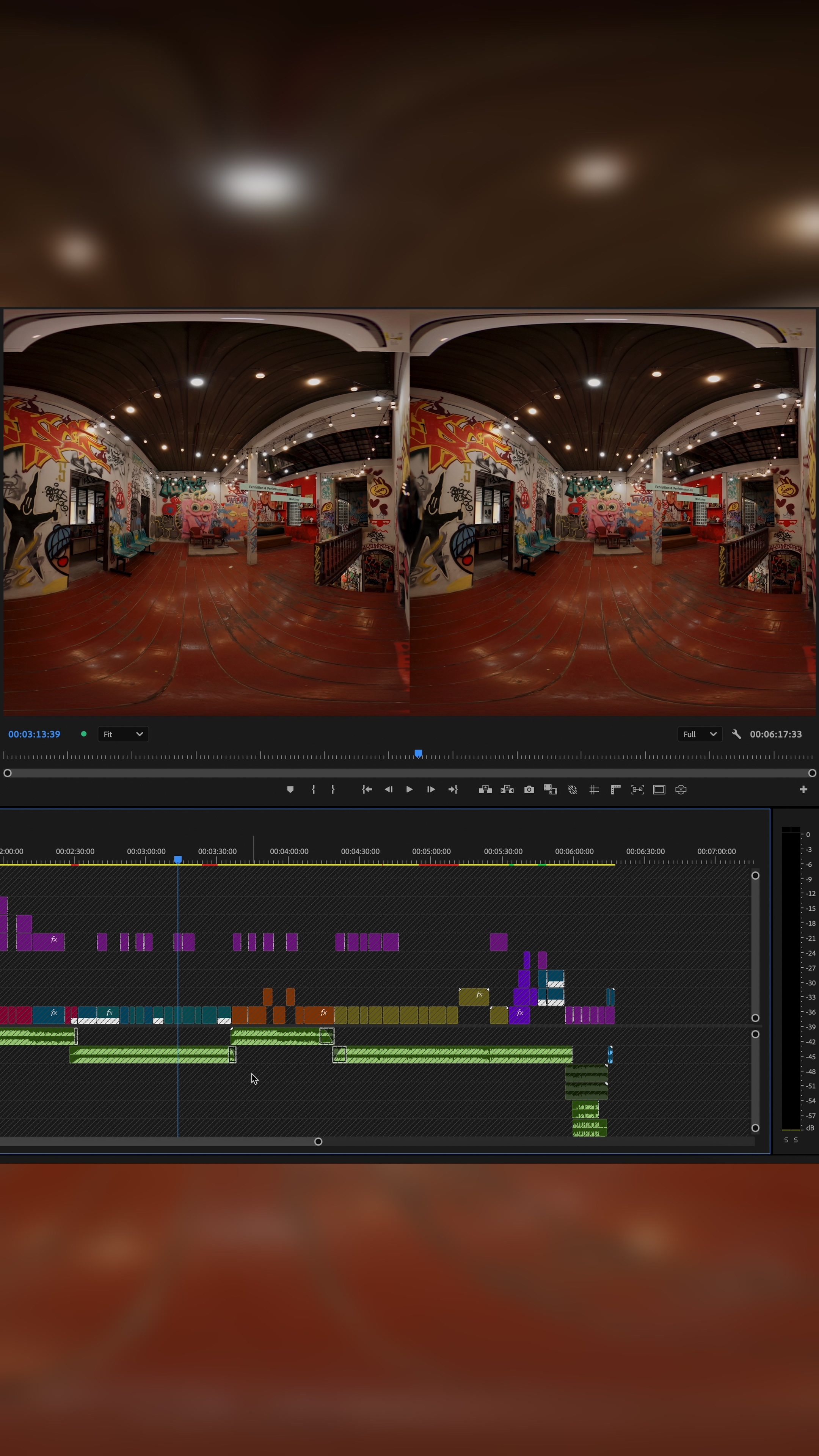
Task: Open the wrench settings menu
Action: pyautogui.click(x=736, y=734)
